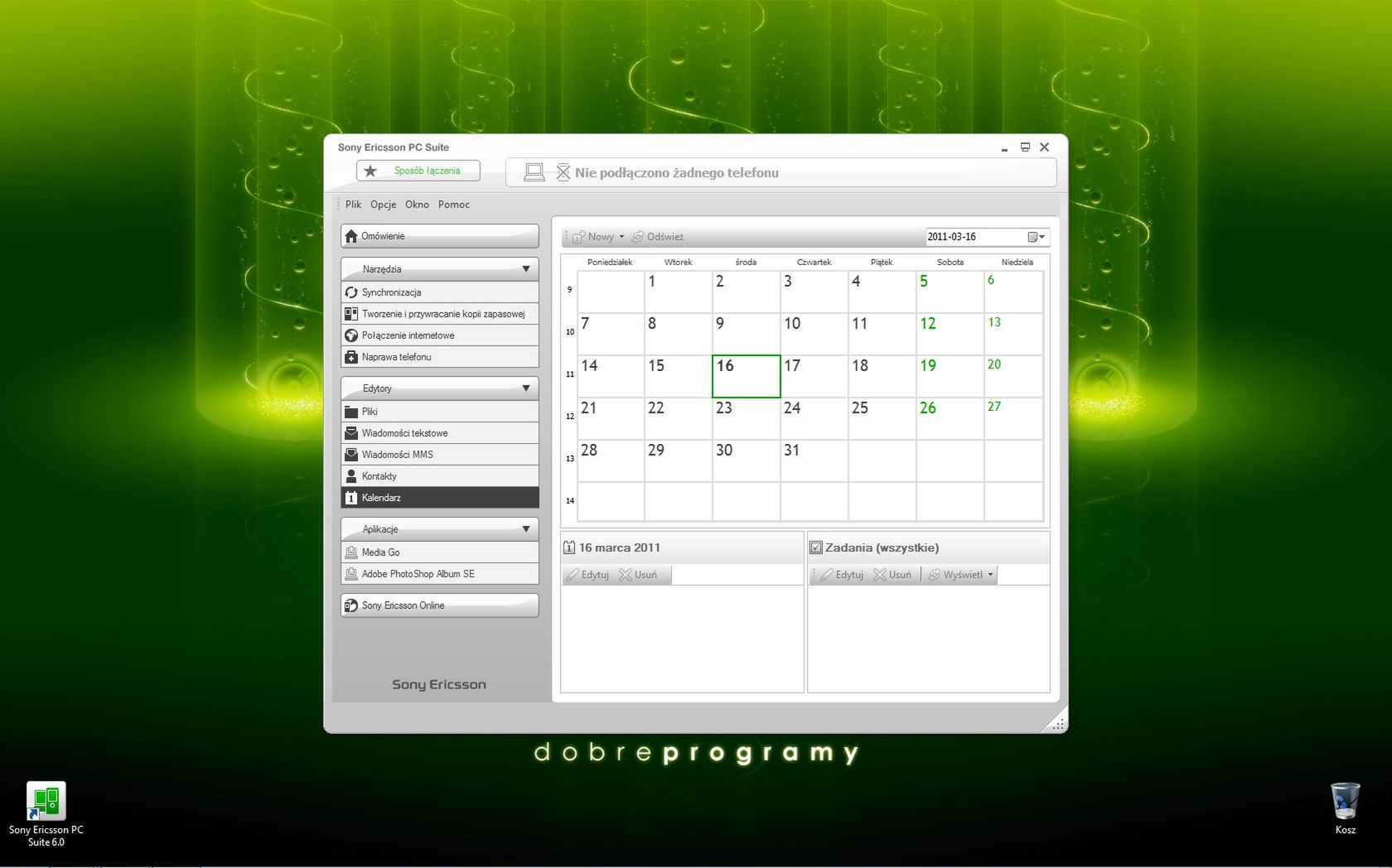This screenshot has width=1392, height=868.
Task: Click week number 11 label
Action: tap(570, 374)
